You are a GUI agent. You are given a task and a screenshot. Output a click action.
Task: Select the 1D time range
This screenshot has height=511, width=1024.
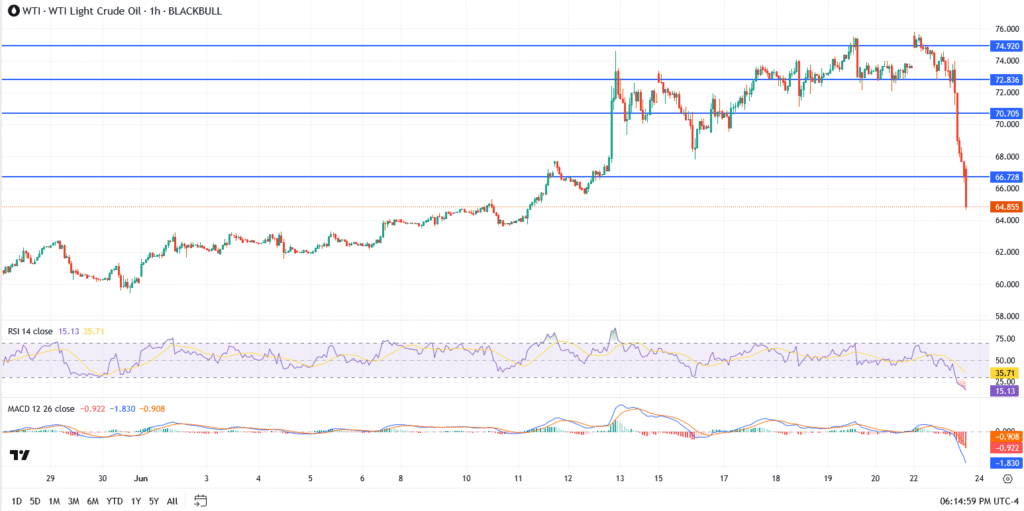(17, 500)
